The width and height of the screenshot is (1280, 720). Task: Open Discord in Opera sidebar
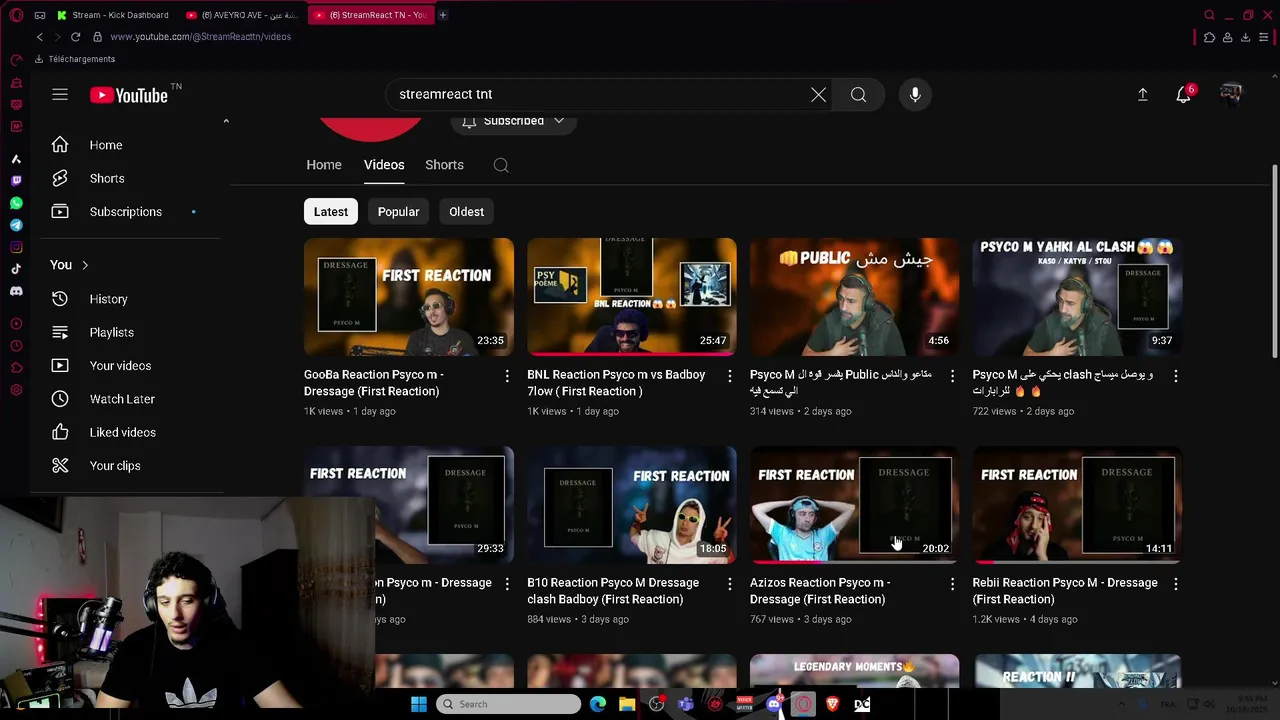pos(16,291)
